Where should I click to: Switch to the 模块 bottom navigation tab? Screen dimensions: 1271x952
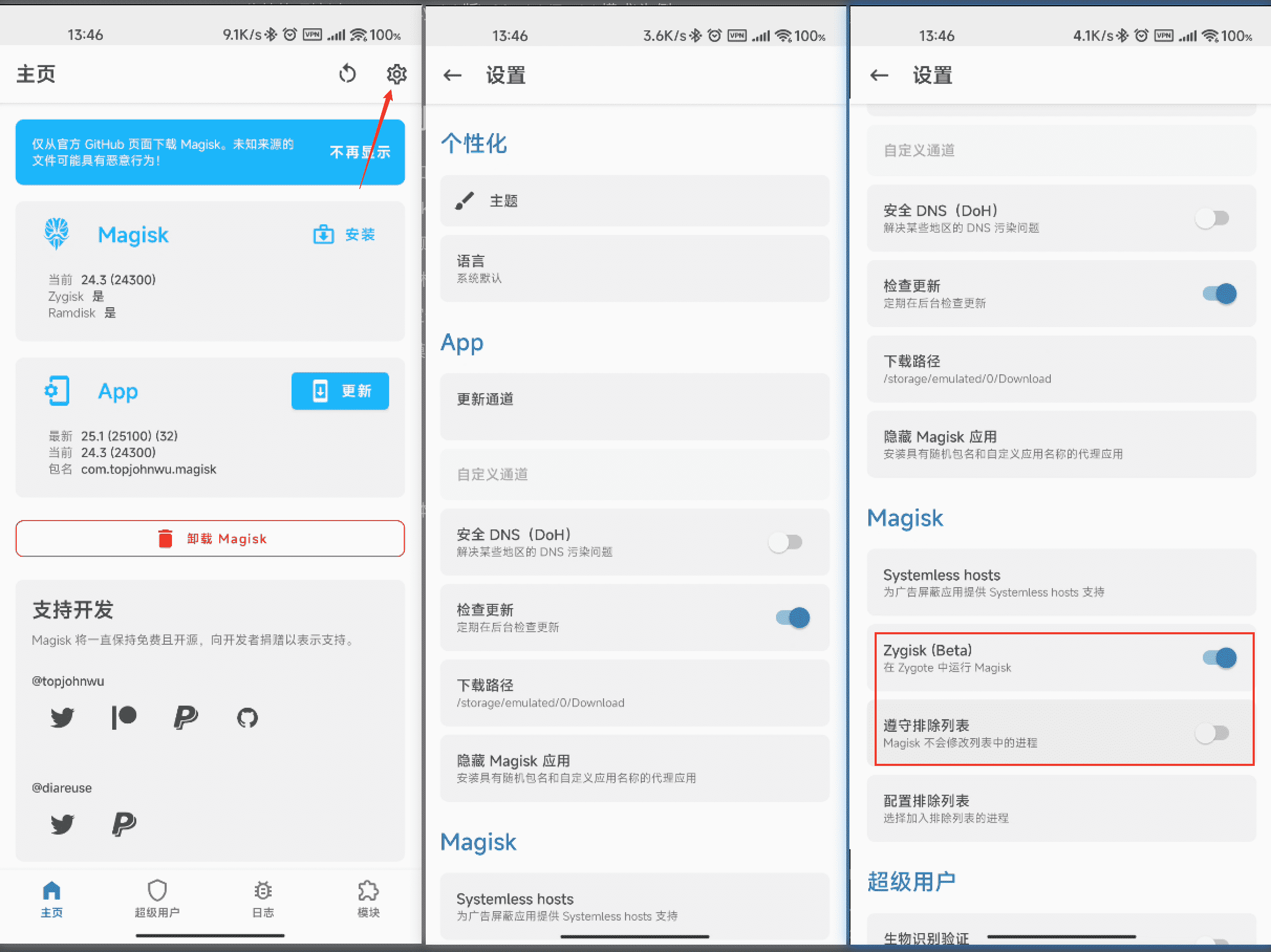click(368, 899)
